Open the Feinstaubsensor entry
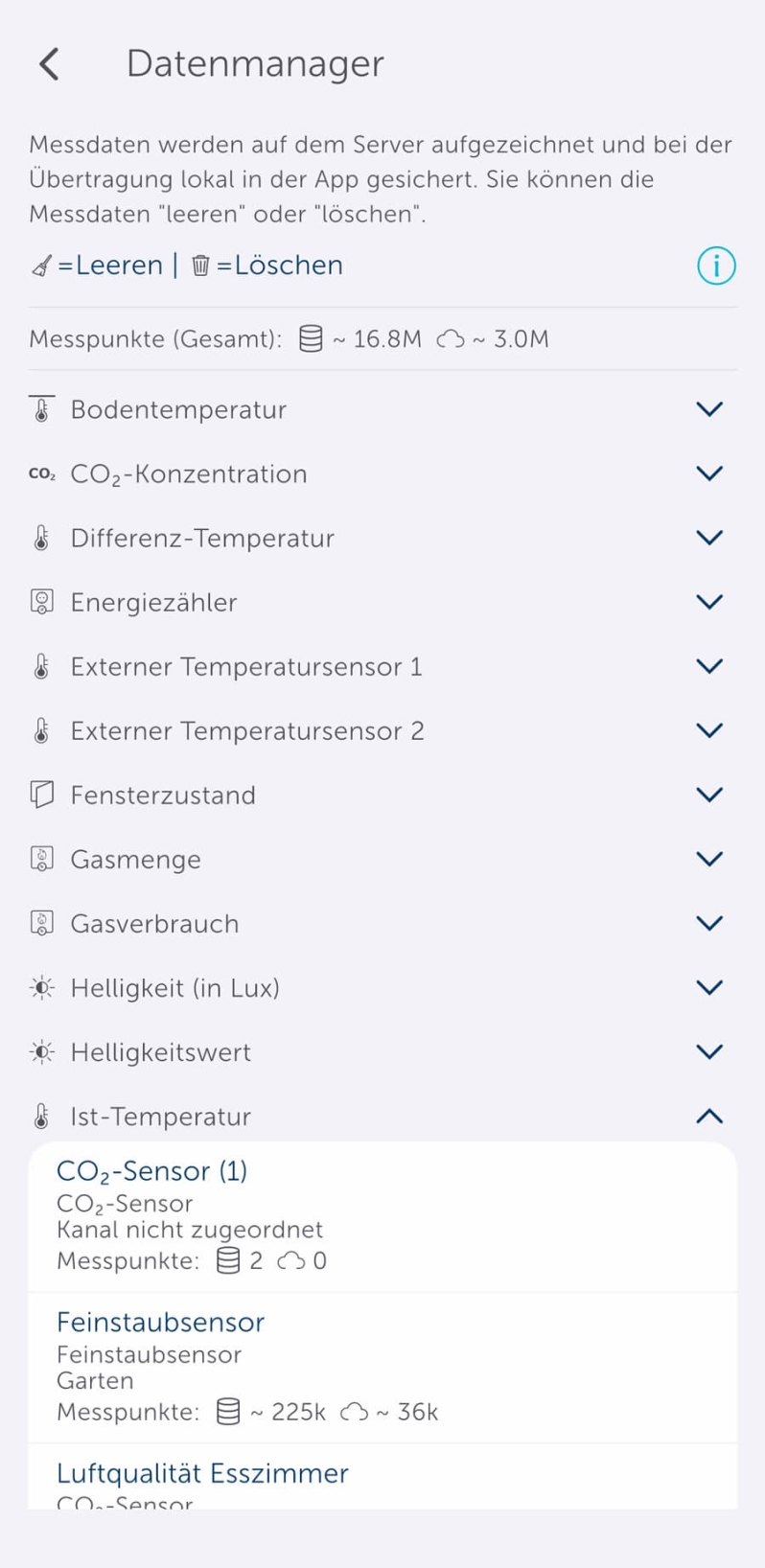 [x=161, y=1322]
